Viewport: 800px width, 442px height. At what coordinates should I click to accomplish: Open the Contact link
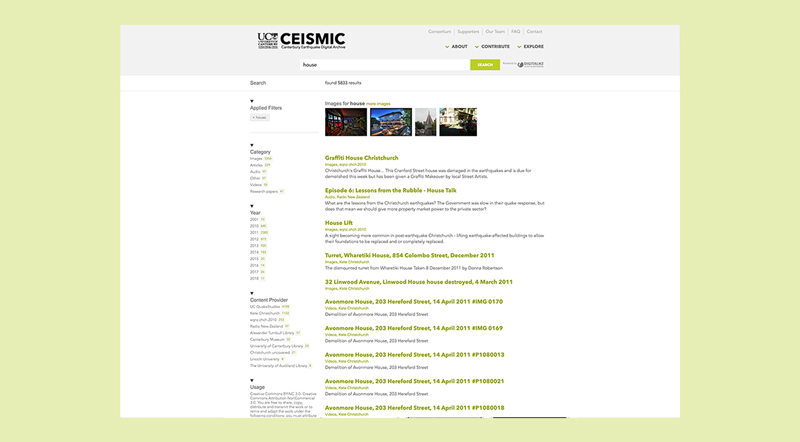tap(534, 32)
